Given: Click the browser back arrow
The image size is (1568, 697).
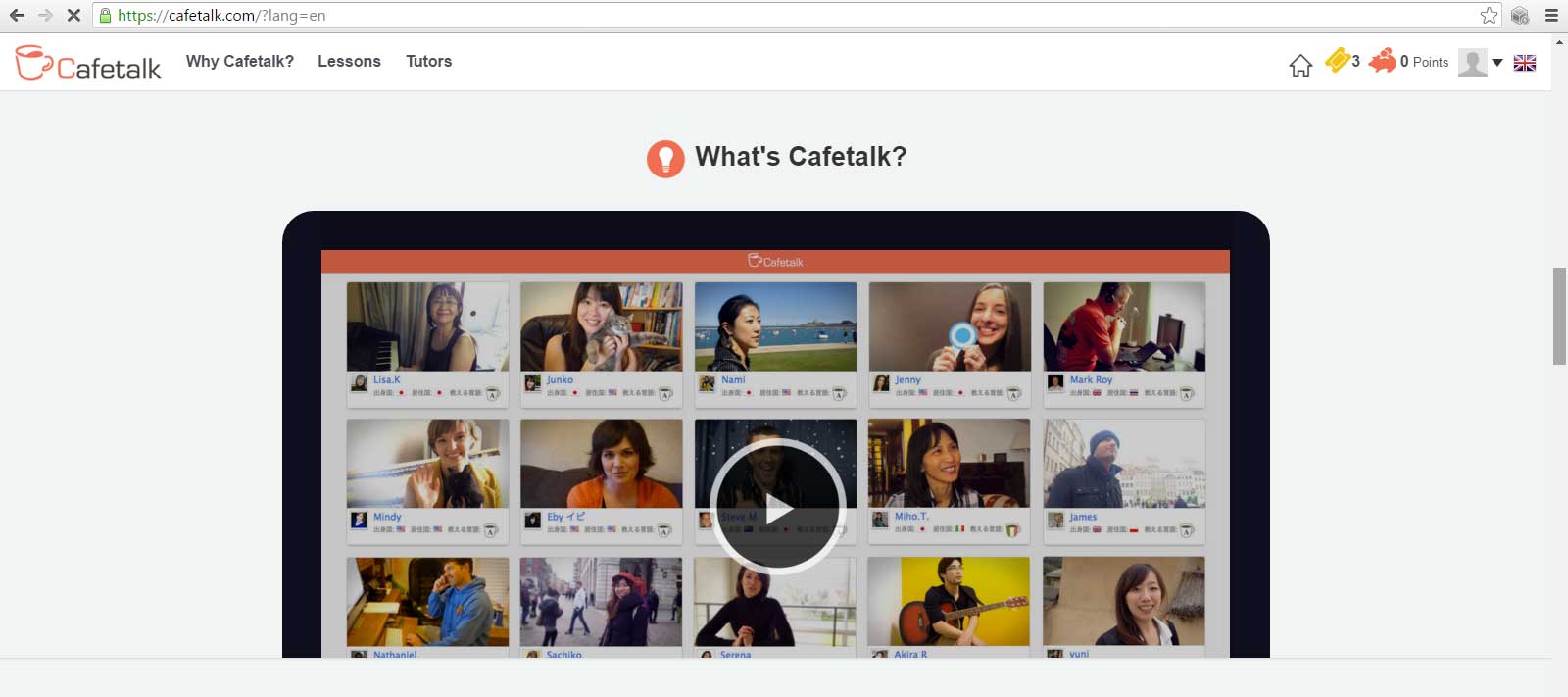Looking at the screenshot, I should tap(17, 15).
